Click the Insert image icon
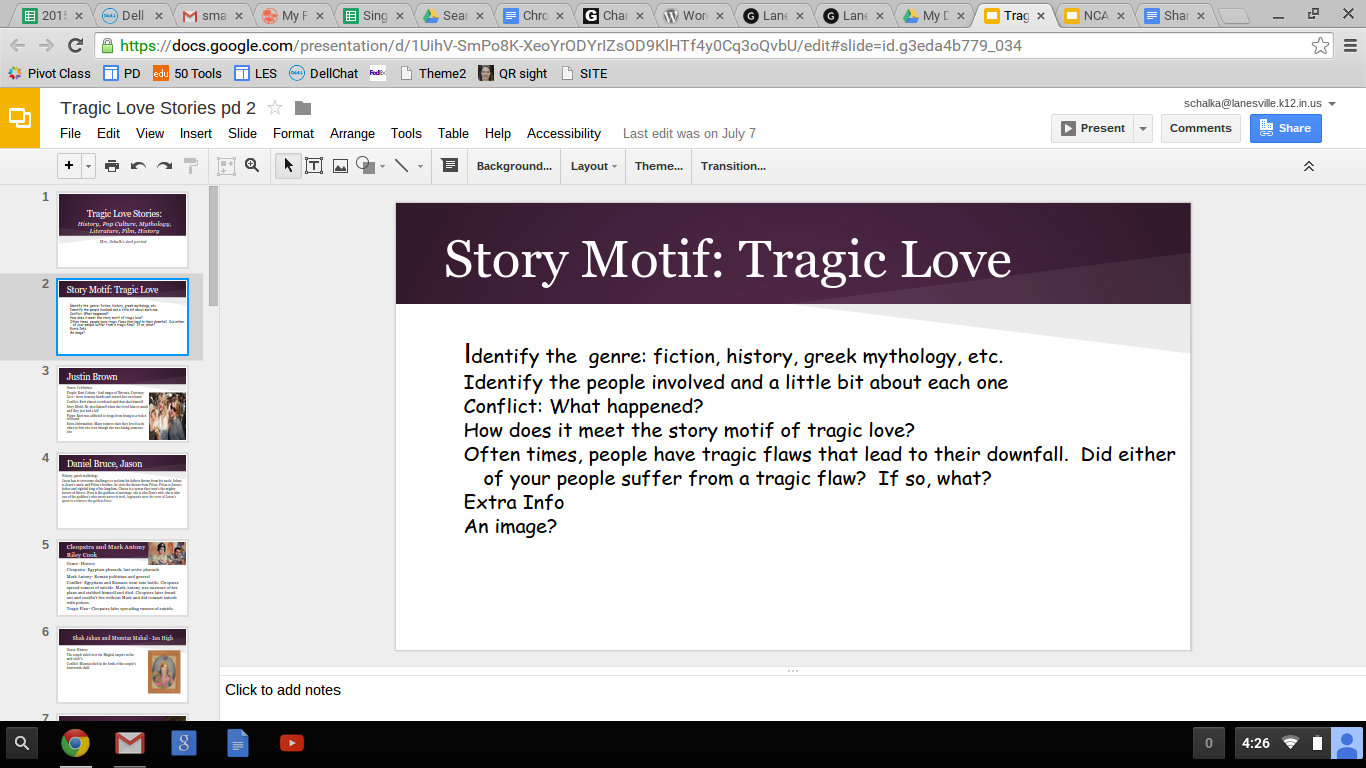This screenshot has height=768, width=1366. [x=340, y=166]
